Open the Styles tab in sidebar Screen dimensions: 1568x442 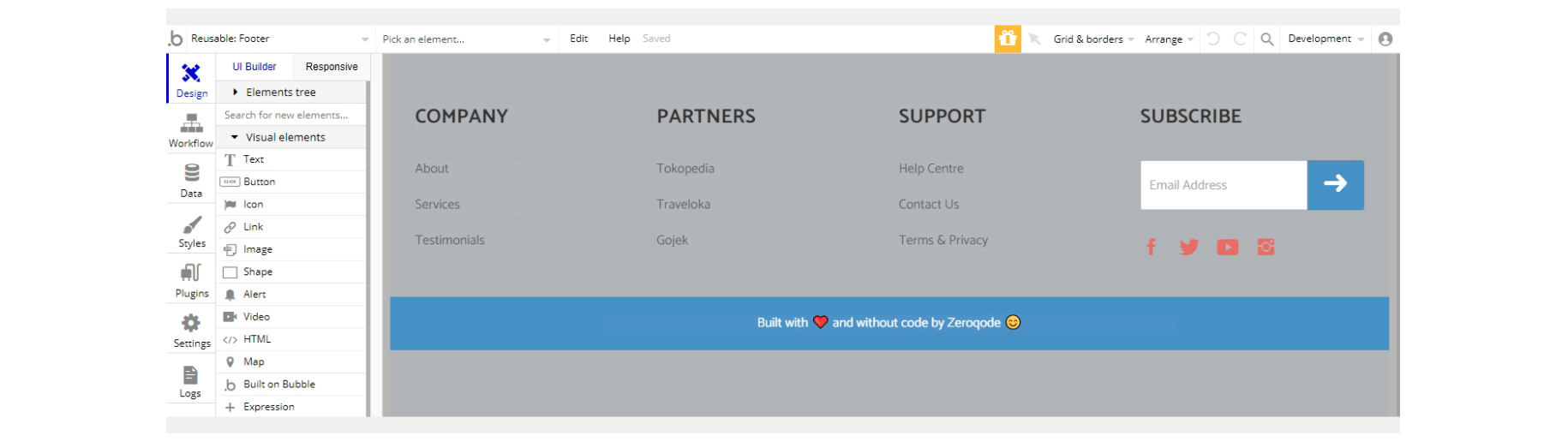[x=191, y=230]
